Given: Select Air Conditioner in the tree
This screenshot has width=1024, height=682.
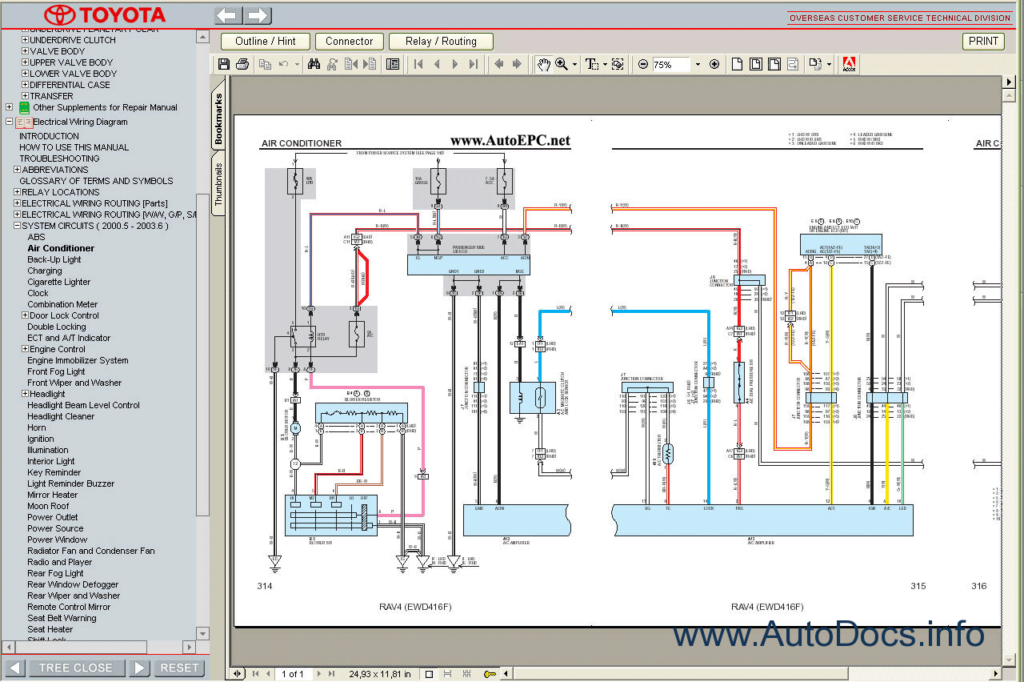Looking at the screenshot, I should (61, 248).
